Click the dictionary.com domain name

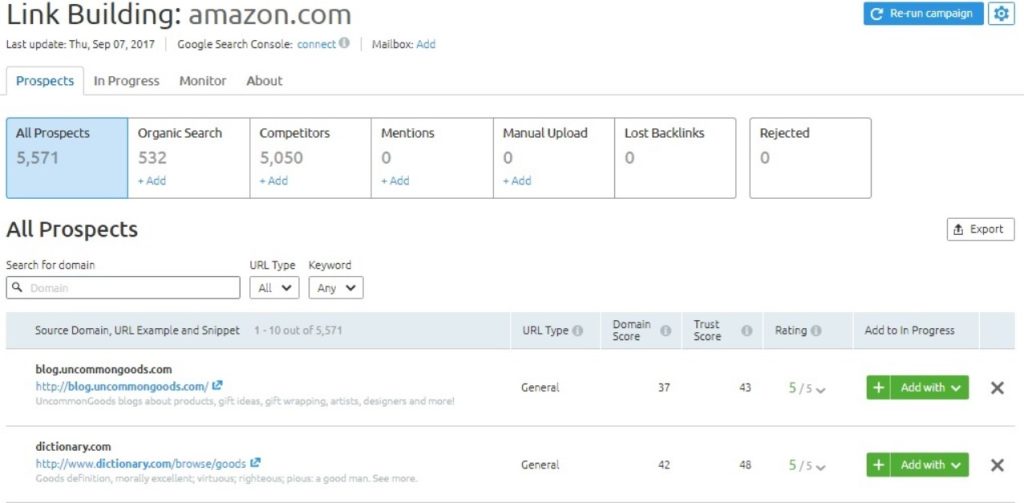click(73, 447)
